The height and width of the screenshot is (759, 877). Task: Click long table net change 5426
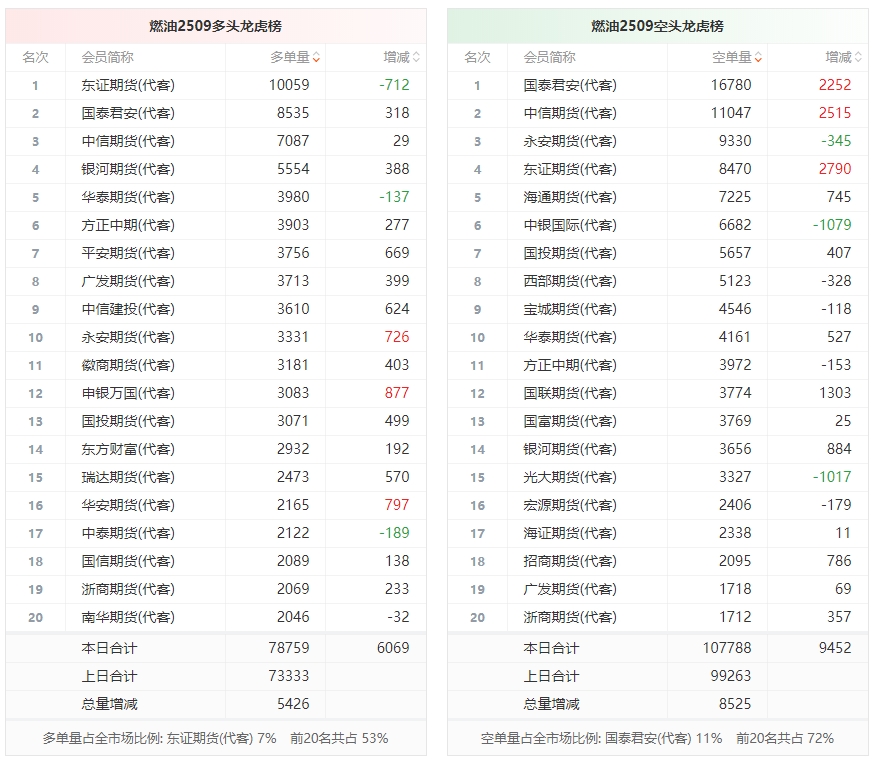pos(294,704)
